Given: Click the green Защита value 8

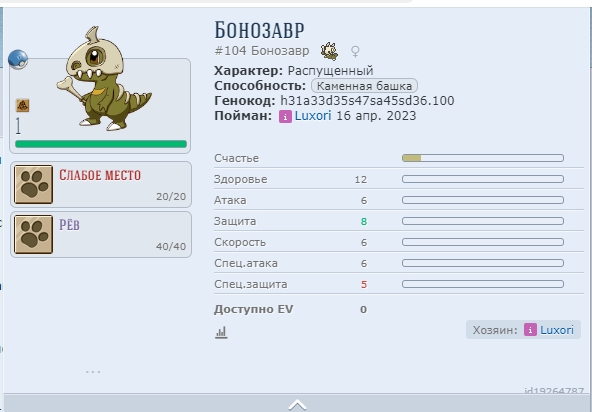Looking at the screenshot, I should coord(364,221).
